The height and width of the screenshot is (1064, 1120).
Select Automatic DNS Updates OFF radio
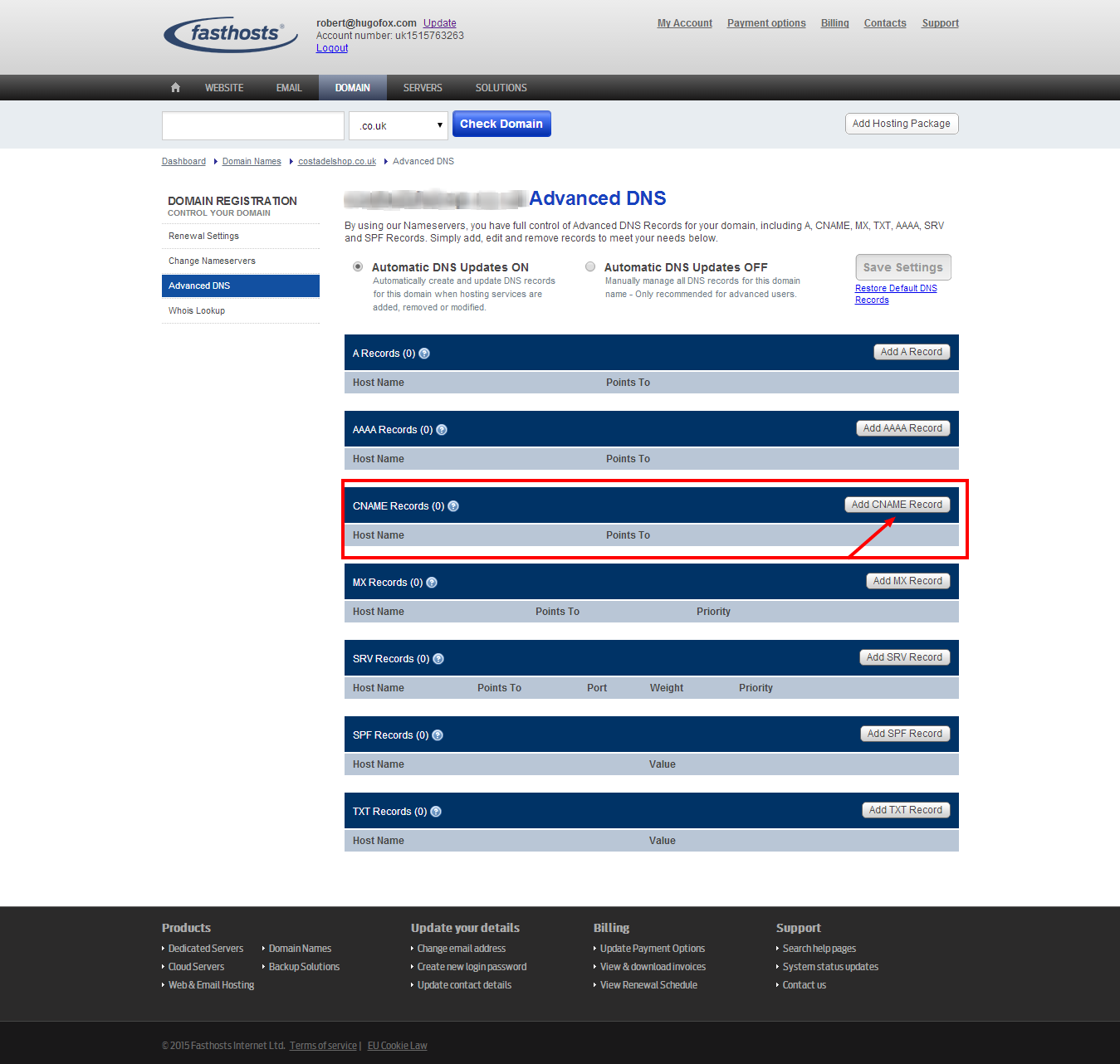[590, 266]
